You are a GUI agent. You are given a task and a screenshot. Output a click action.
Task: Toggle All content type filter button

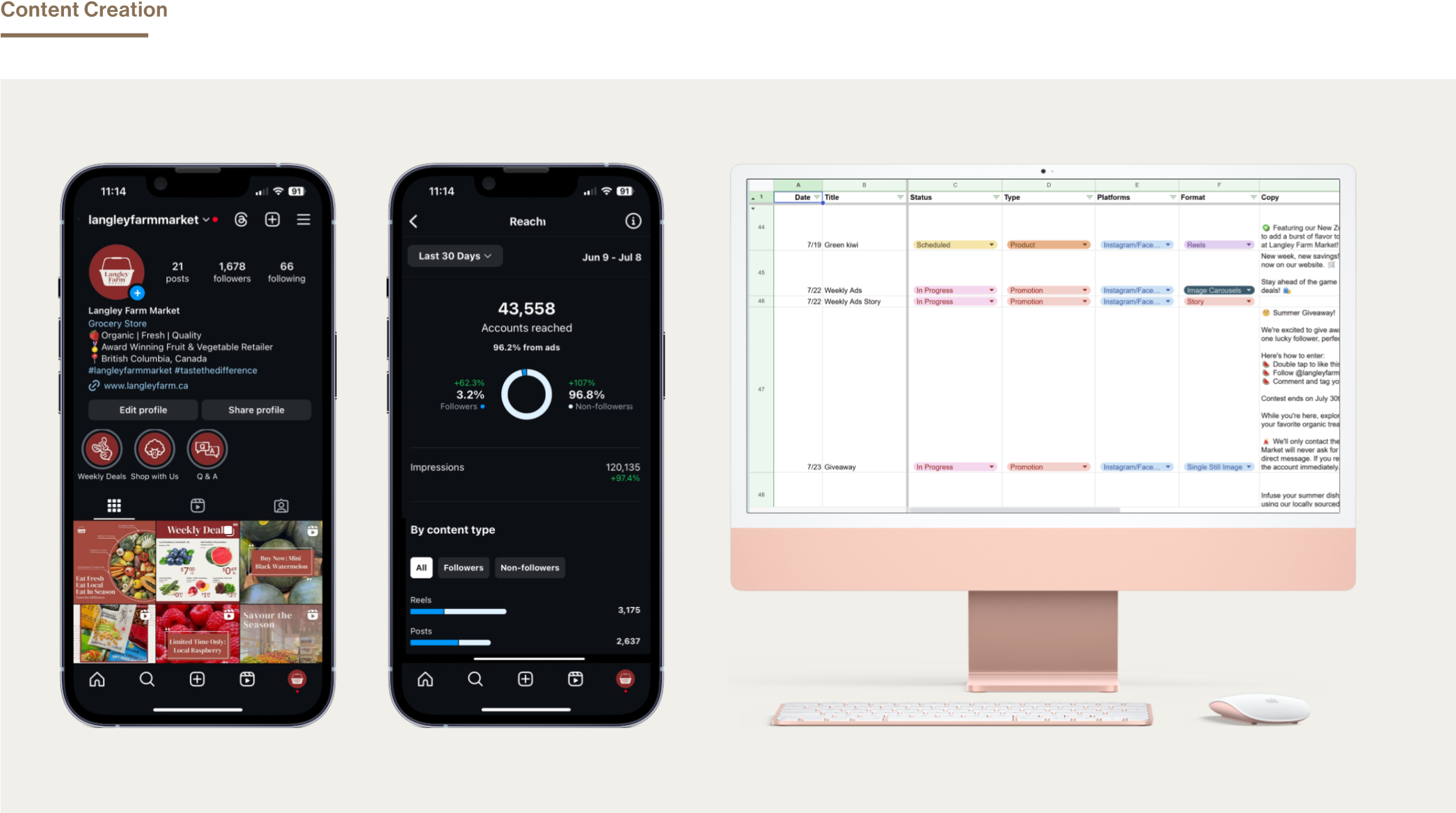point(420,567)
